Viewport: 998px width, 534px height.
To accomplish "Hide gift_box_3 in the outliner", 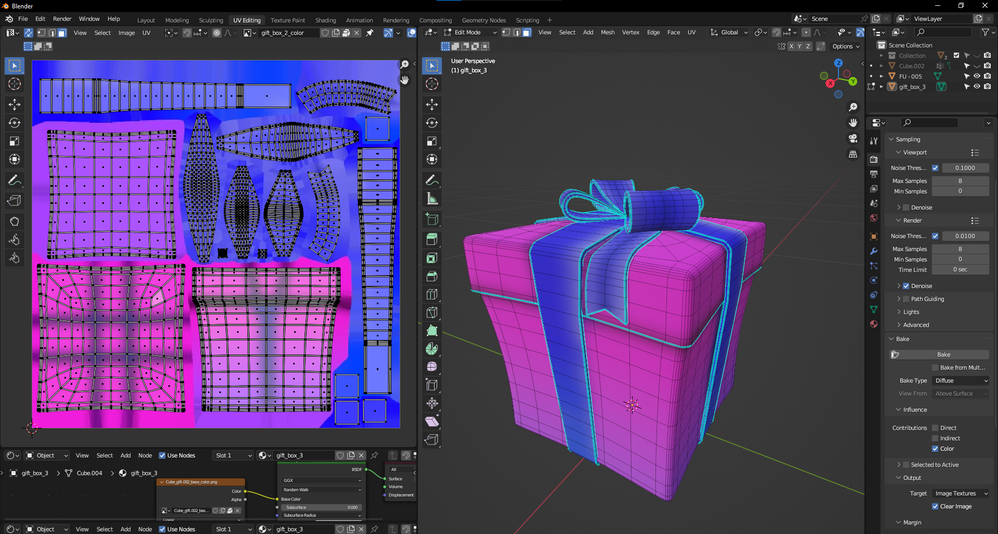I will 977,87.
